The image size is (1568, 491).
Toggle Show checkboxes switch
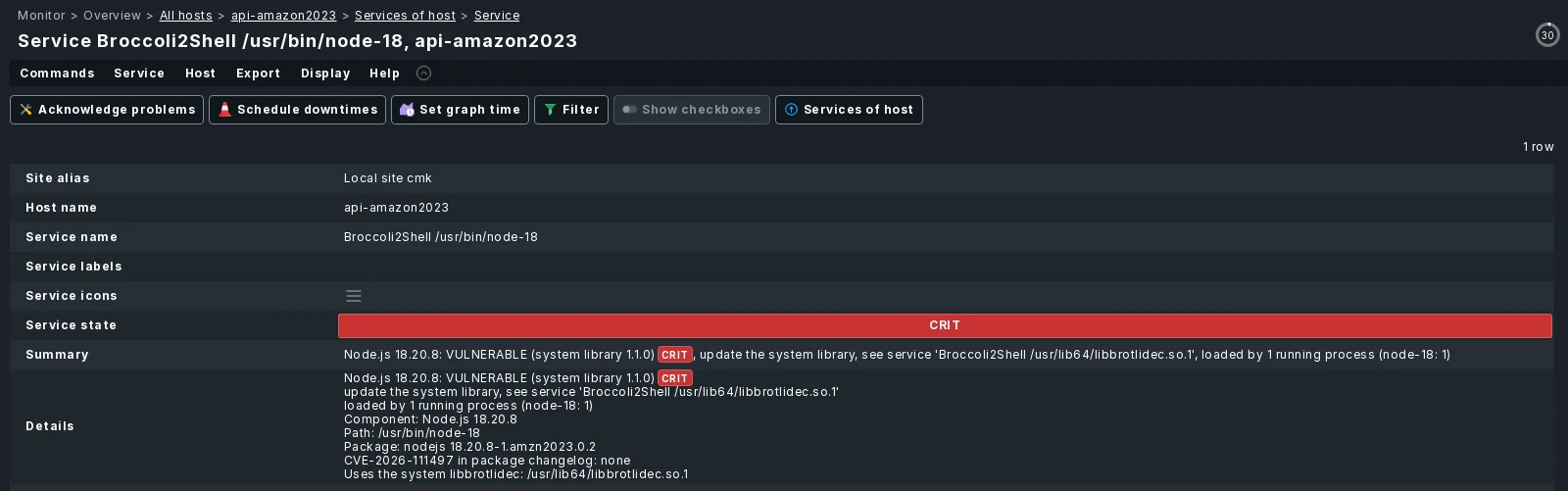pos(692,110)
